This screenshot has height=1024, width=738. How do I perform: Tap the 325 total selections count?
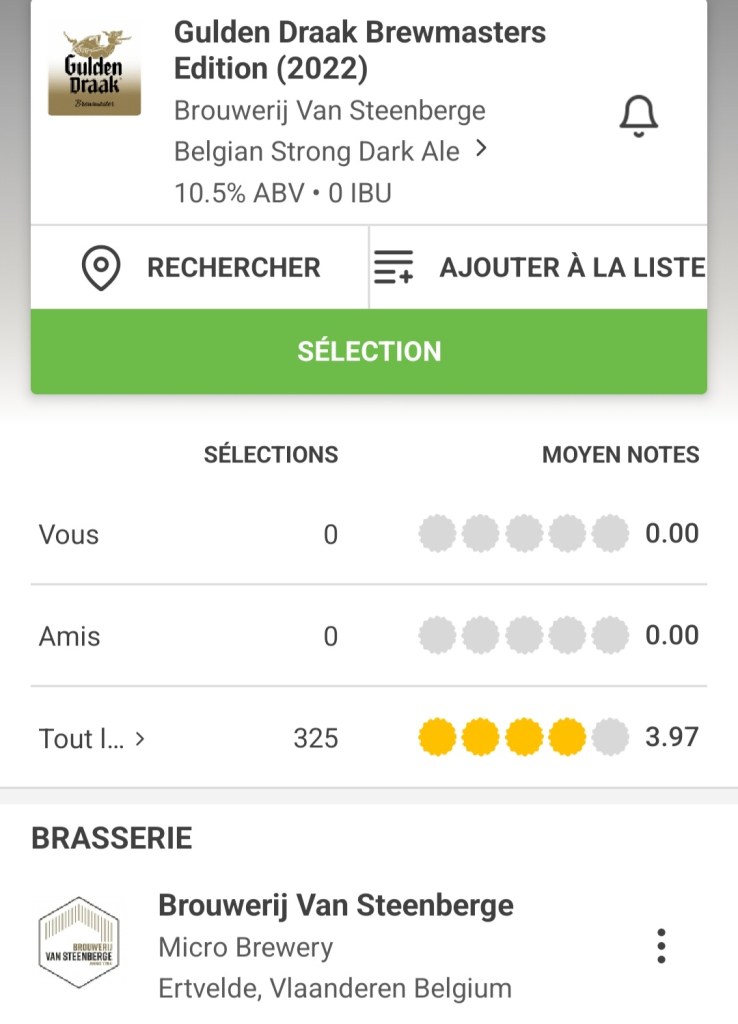tap(315, 739)
